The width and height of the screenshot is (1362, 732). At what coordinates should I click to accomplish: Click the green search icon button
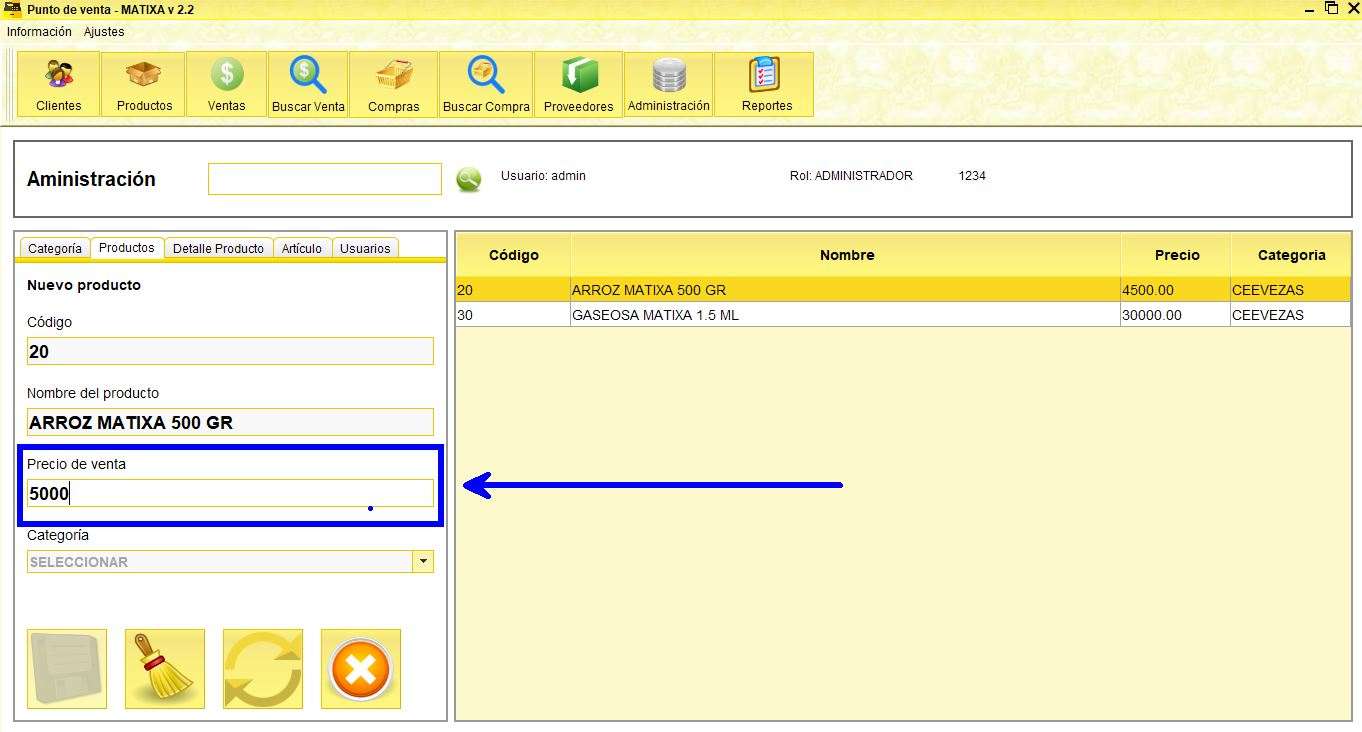pos(468,179)
